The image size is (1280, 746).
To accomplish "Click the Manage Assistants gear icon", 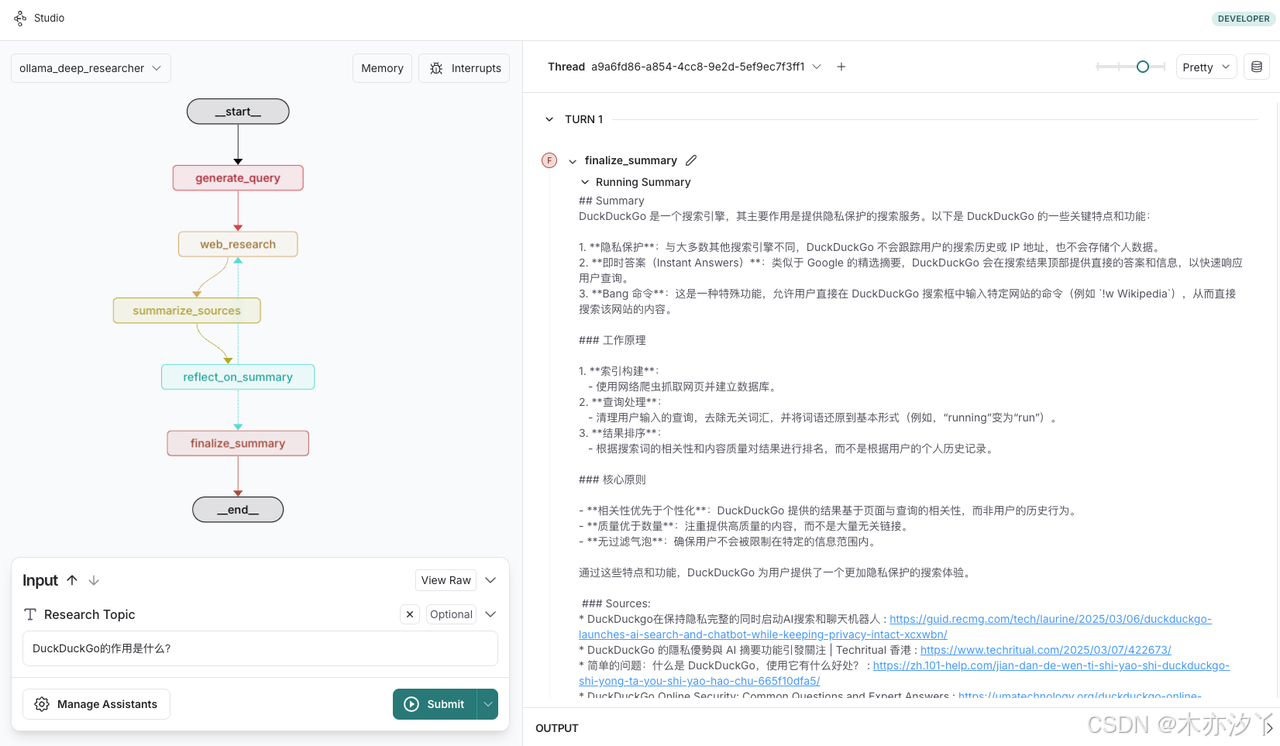I will click(41, 704).
